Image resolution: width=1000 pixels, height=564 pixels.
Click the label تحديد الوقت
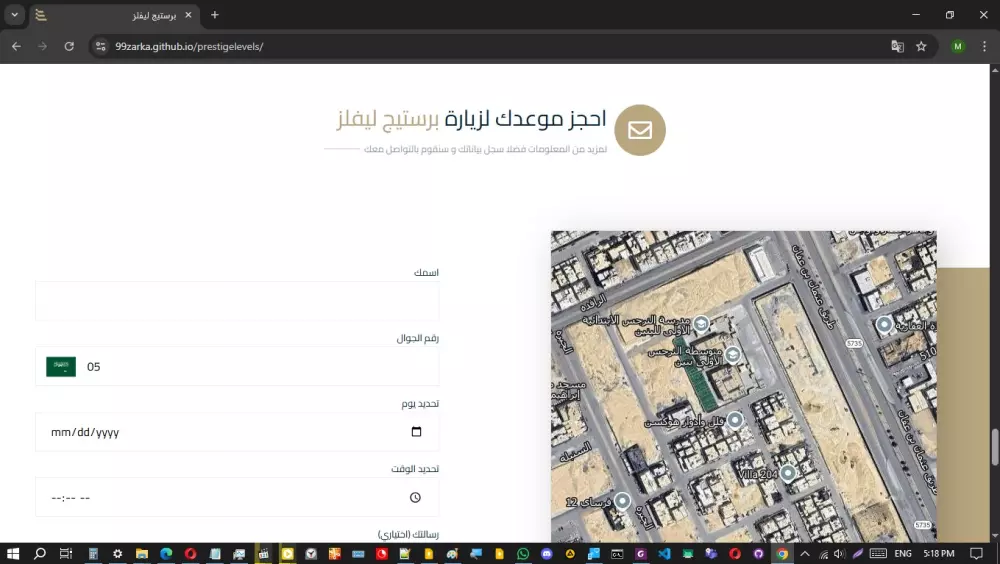415,469
